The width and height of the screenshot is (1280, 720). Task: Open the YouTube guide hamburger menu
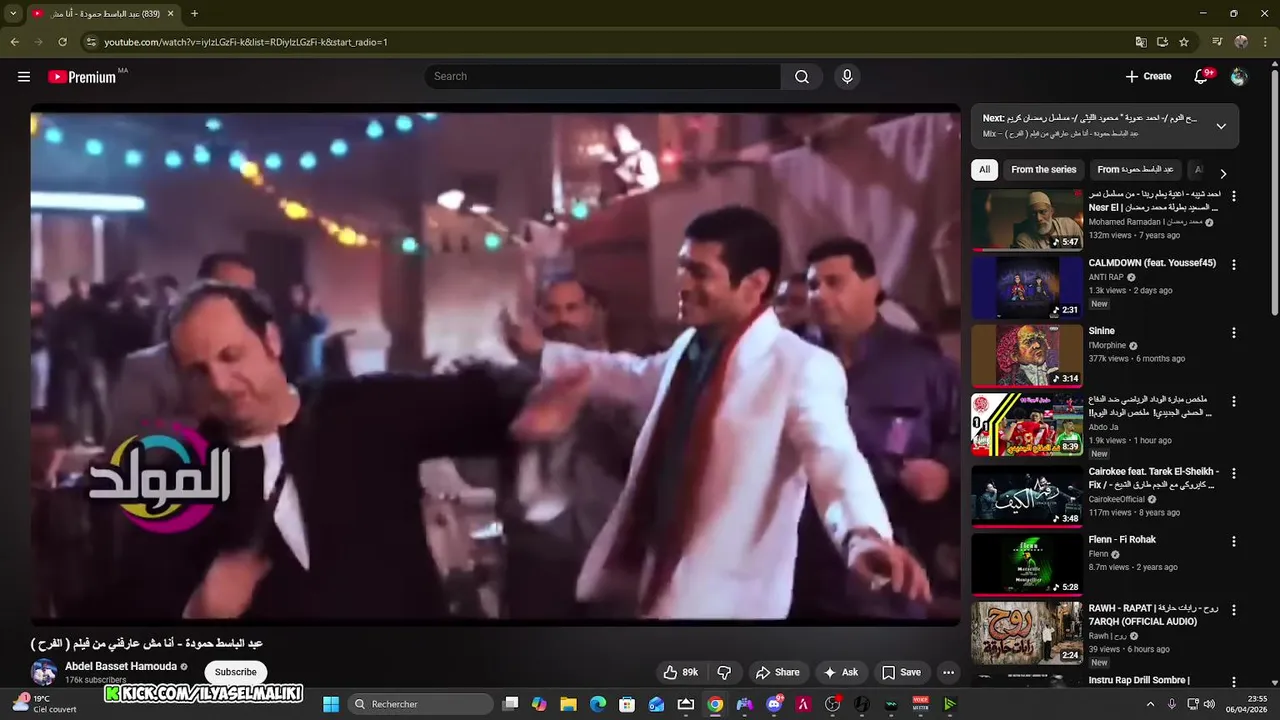coord(24,77)
